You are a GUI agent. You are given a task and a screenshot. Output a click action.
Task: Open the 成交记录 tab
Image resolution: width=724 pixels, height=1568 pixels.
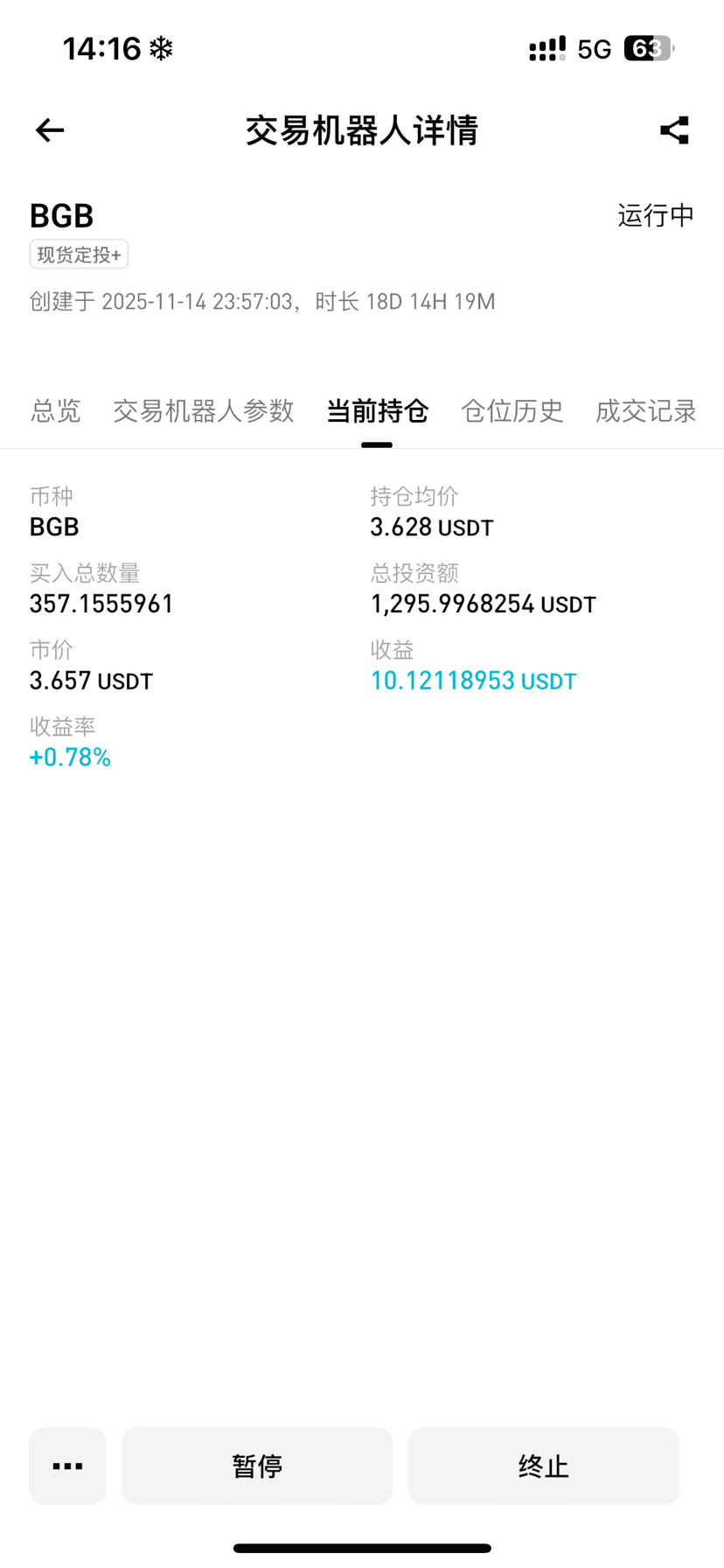click(645, 410)
